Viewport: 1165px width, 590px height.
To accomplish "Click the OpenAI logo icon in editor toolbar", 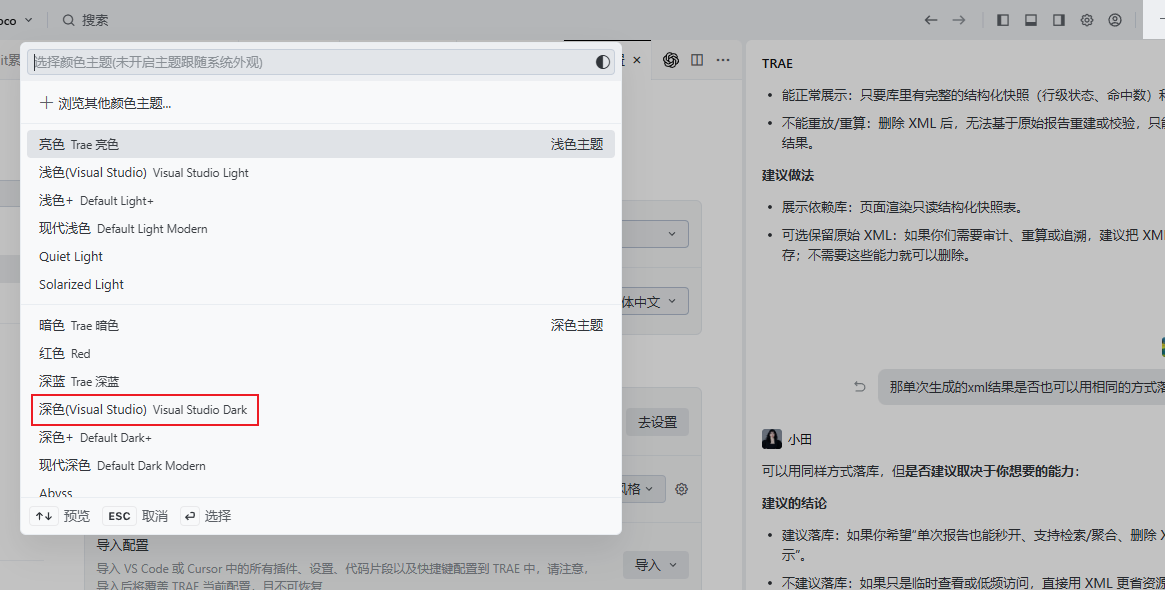I will (671, 60).
